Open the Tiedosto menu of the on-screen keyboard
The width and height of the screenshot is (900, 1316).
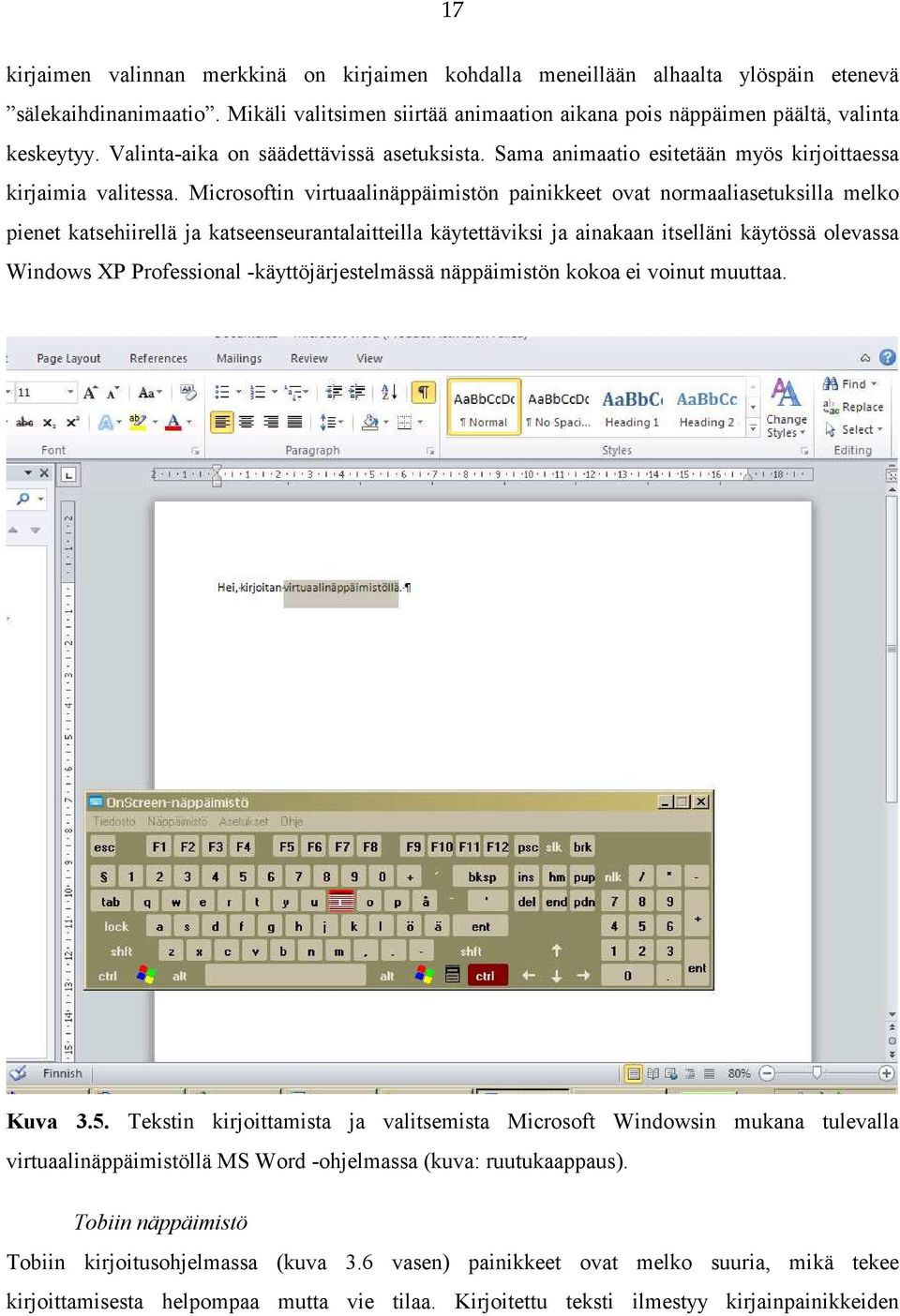click(114, 821)
